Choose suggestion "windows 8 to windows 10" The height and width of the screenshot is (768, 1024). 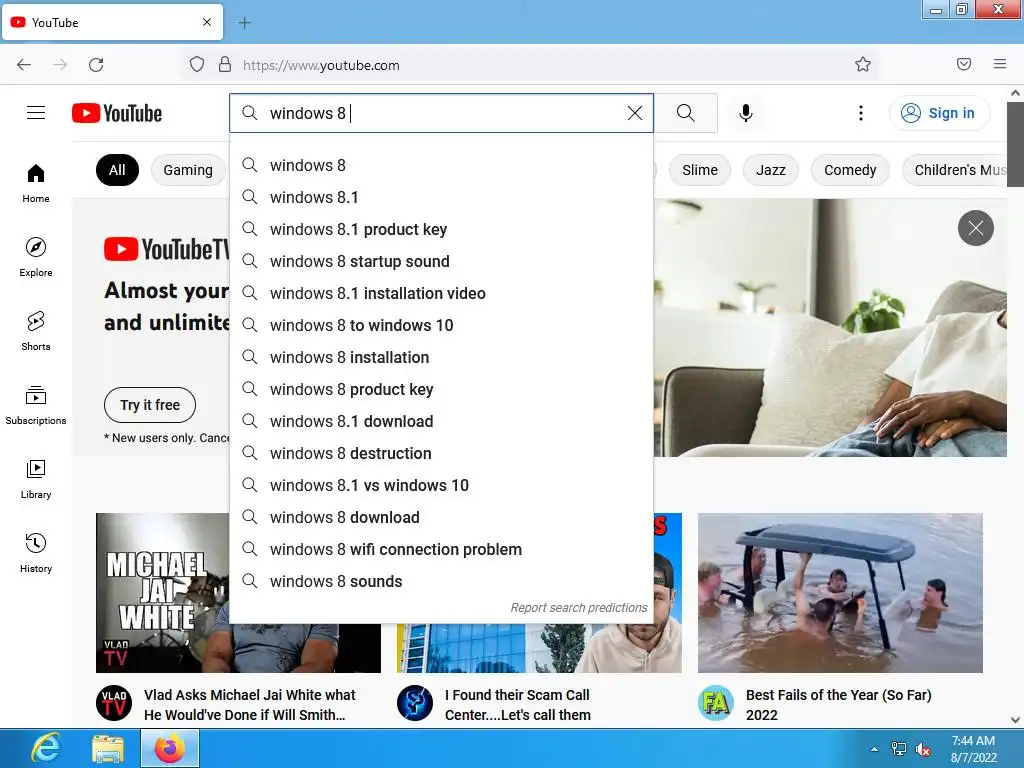pos(441,325)
